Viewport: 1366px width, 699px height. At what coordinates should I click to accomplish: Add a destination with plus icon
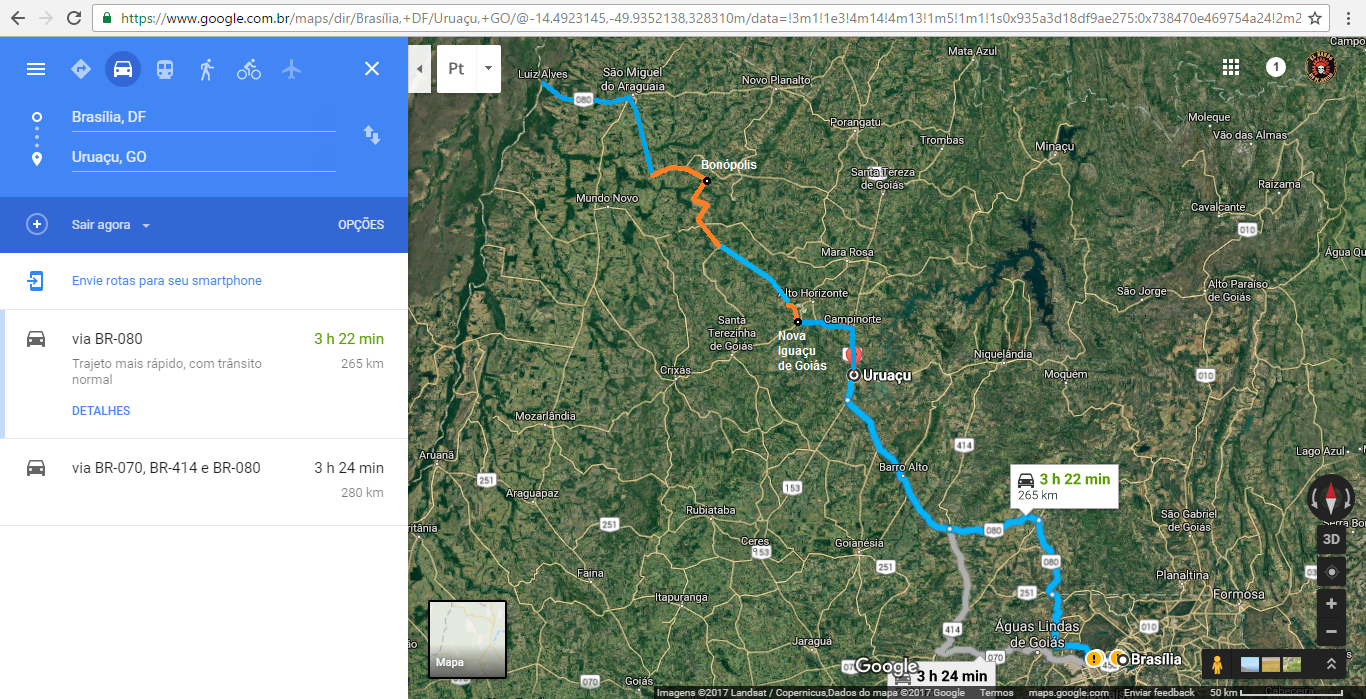point(37,224)
